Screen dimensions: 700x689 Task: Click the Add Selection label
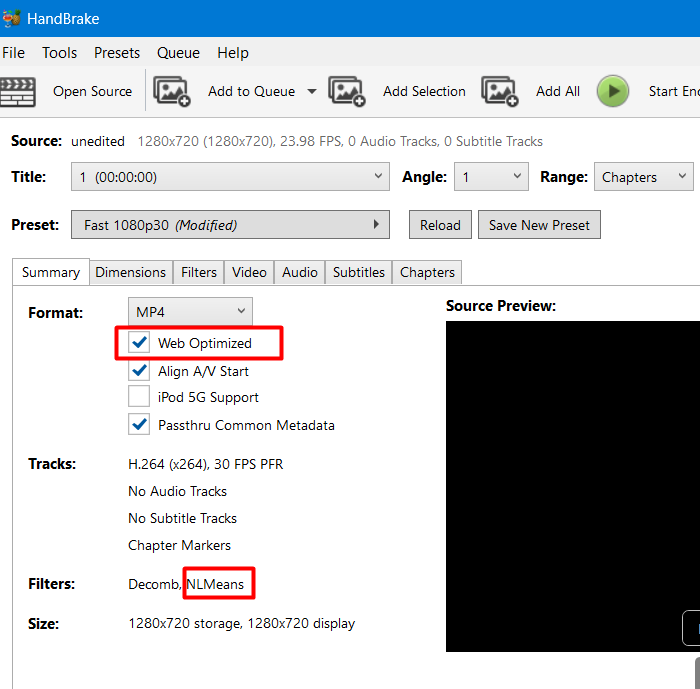pyautogui.click(x=424, y=91)
